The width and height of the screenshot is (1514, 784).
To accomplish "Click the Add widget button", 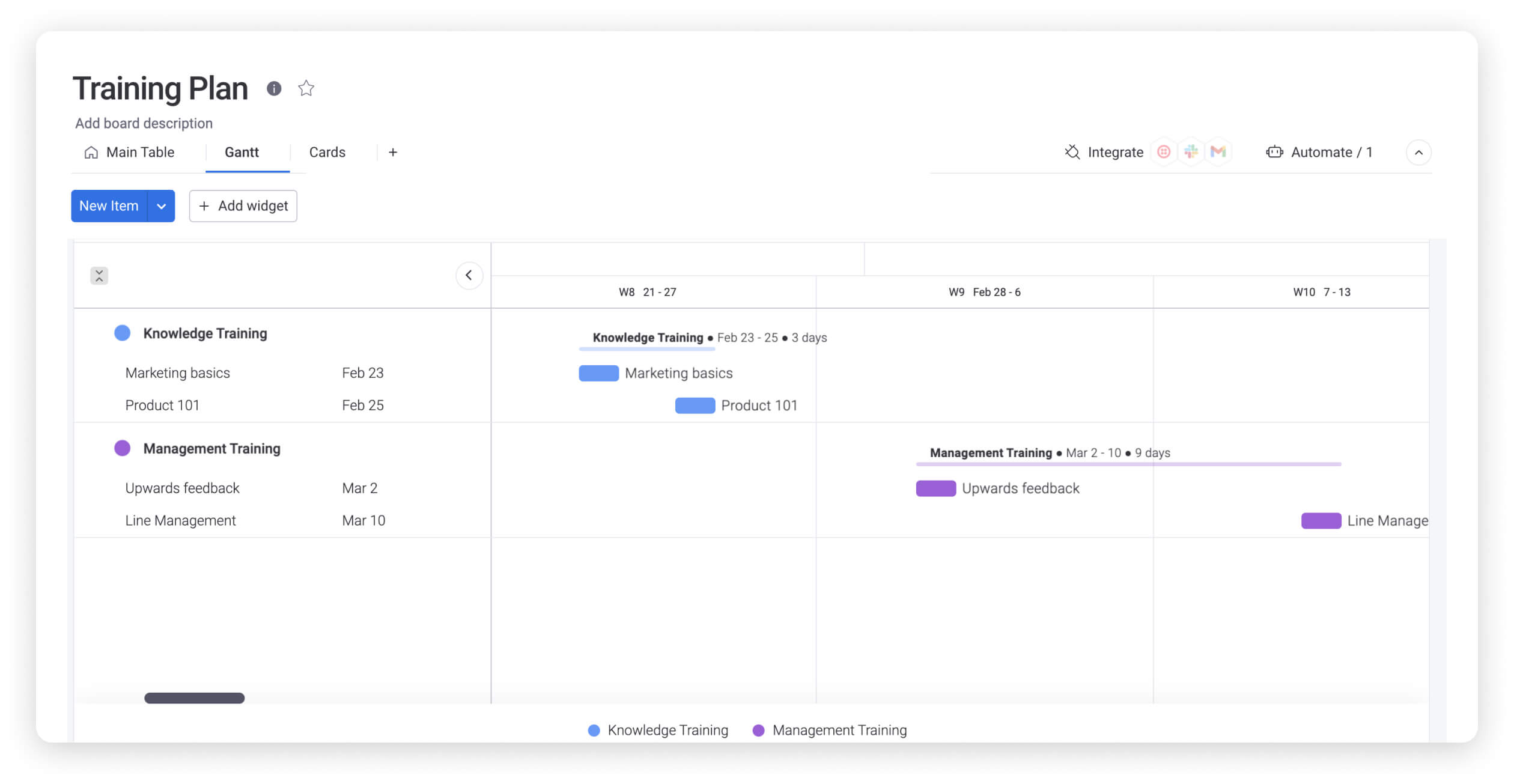I will [243, 205].
